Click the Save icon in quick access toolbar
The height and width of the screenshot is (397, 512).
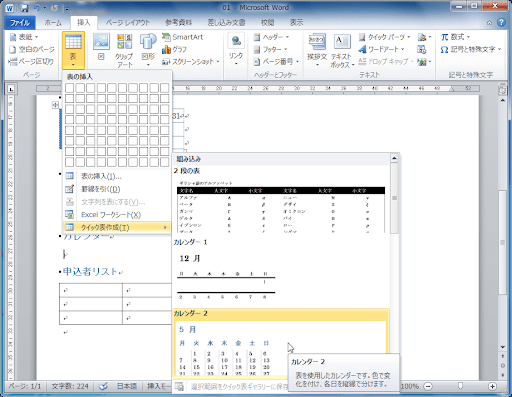pos(24,8)
